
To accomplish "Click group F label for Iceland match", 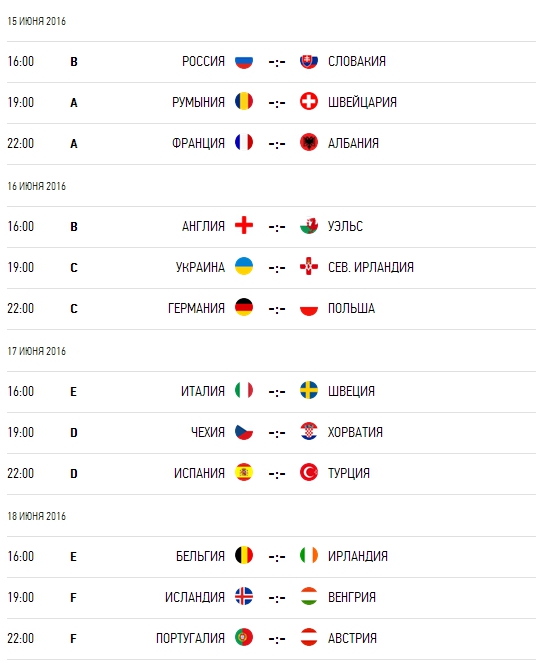I will coord(73,597).
